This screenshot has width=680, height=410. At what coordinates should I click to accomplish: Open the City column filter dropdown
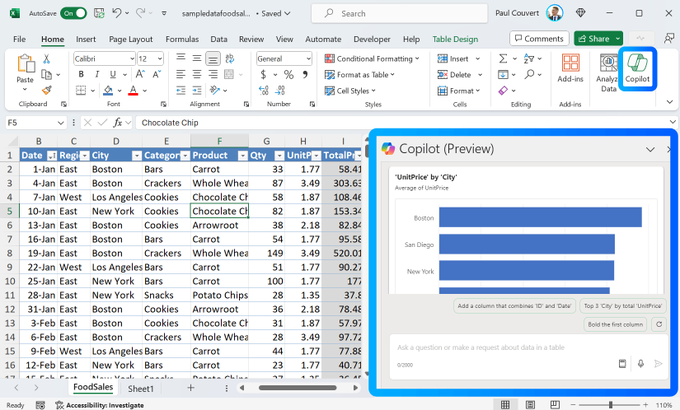tap(137, 156)
